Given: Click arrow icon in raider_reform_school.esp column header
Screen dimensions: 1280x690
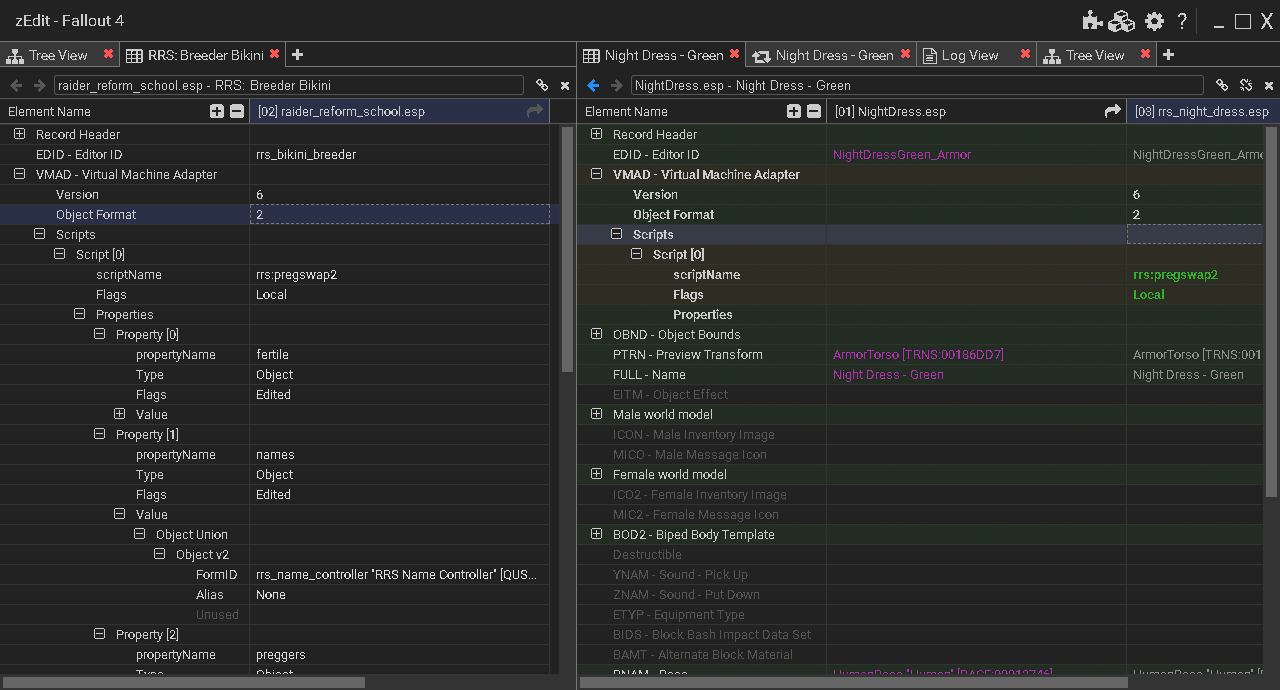Looking at the screenshot, I should click(x=535, y=111).
